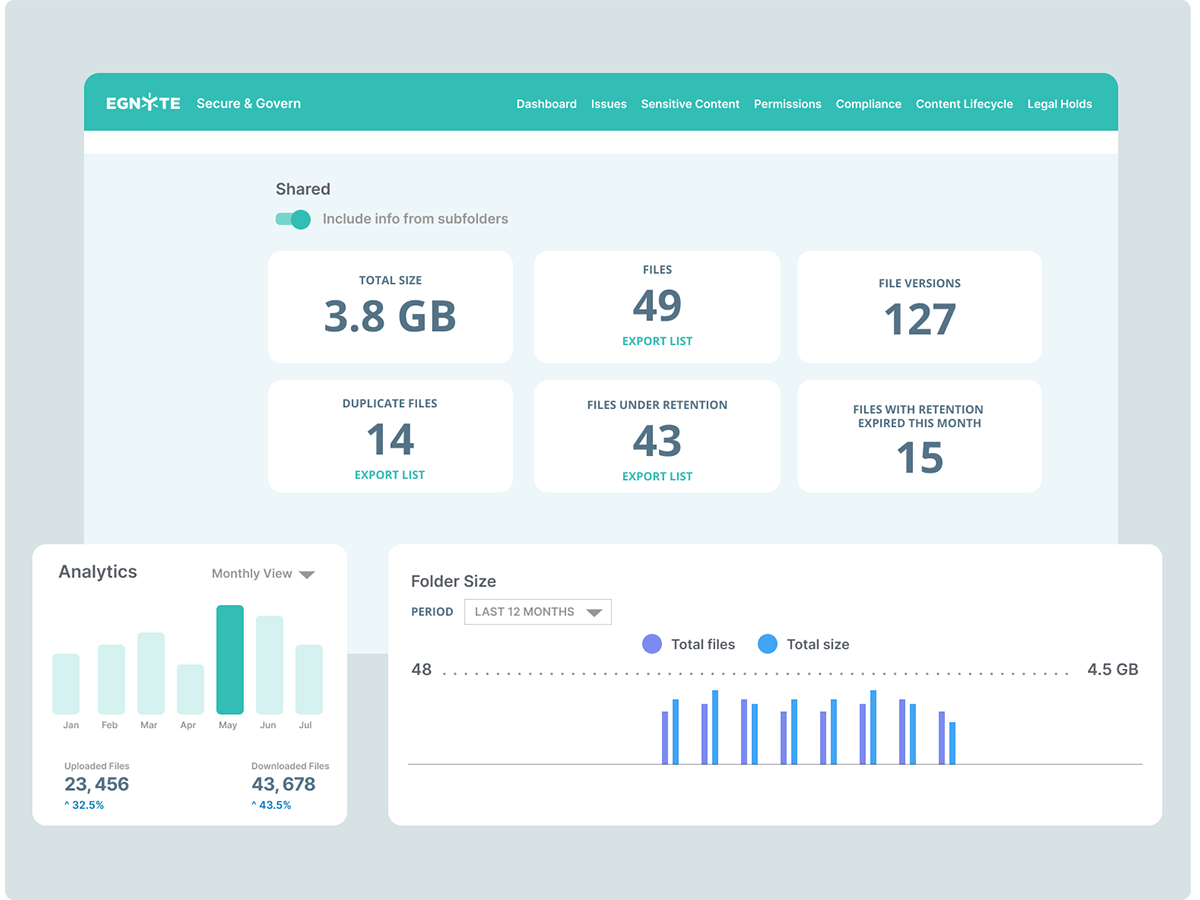Screen dimensions: 1200x900
Task: Open the Sensitive Content section
Action: (x=690, y=103)
